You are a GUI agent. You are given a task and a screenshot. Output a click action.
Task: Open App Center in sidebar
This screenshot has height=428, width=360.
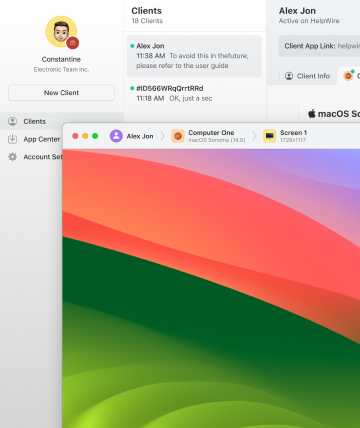coord(42,139)
